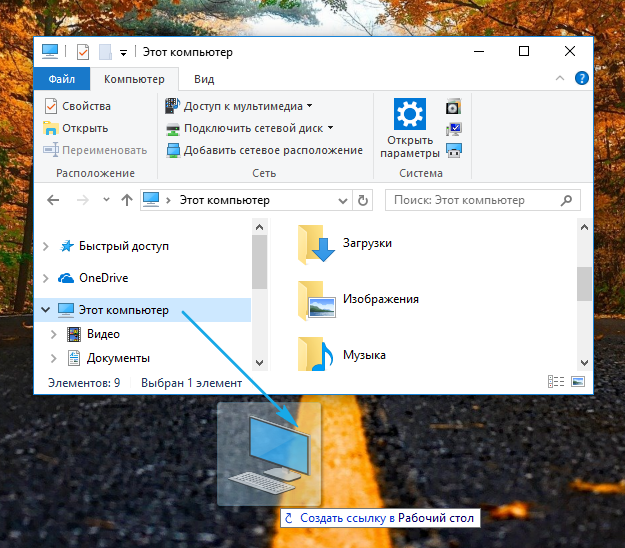Select Документы in navigation pane
625x548 pixels.
pos(118,358)
